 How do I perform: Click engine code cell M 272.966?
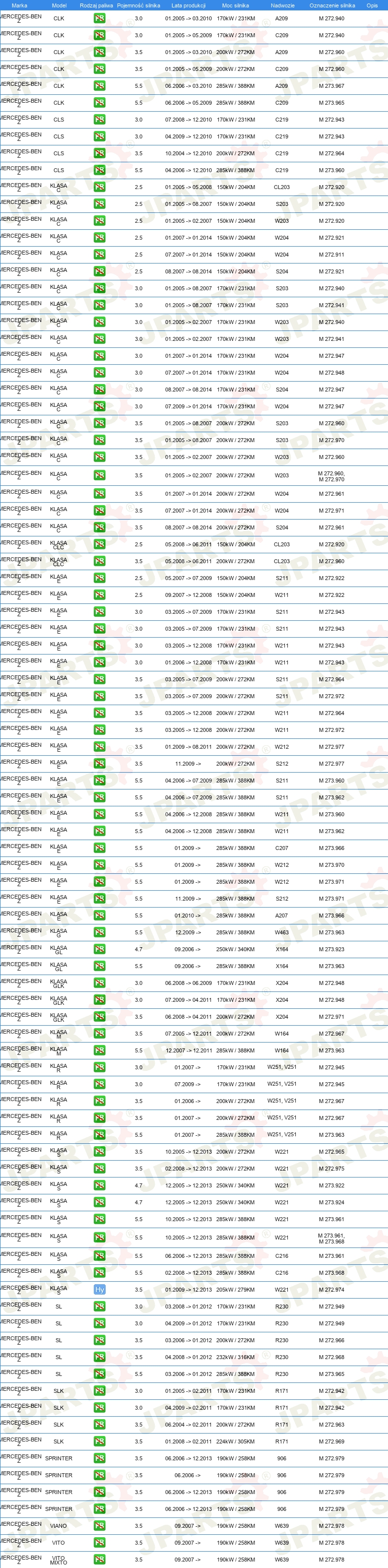point(331,1340)
